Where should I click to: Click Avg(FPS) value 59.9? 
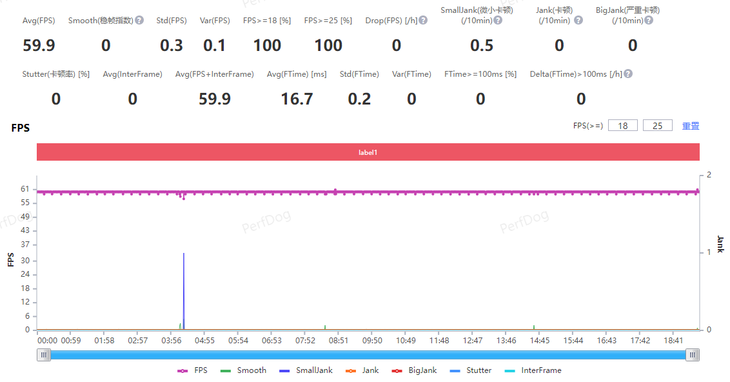[x=39, y=46]
